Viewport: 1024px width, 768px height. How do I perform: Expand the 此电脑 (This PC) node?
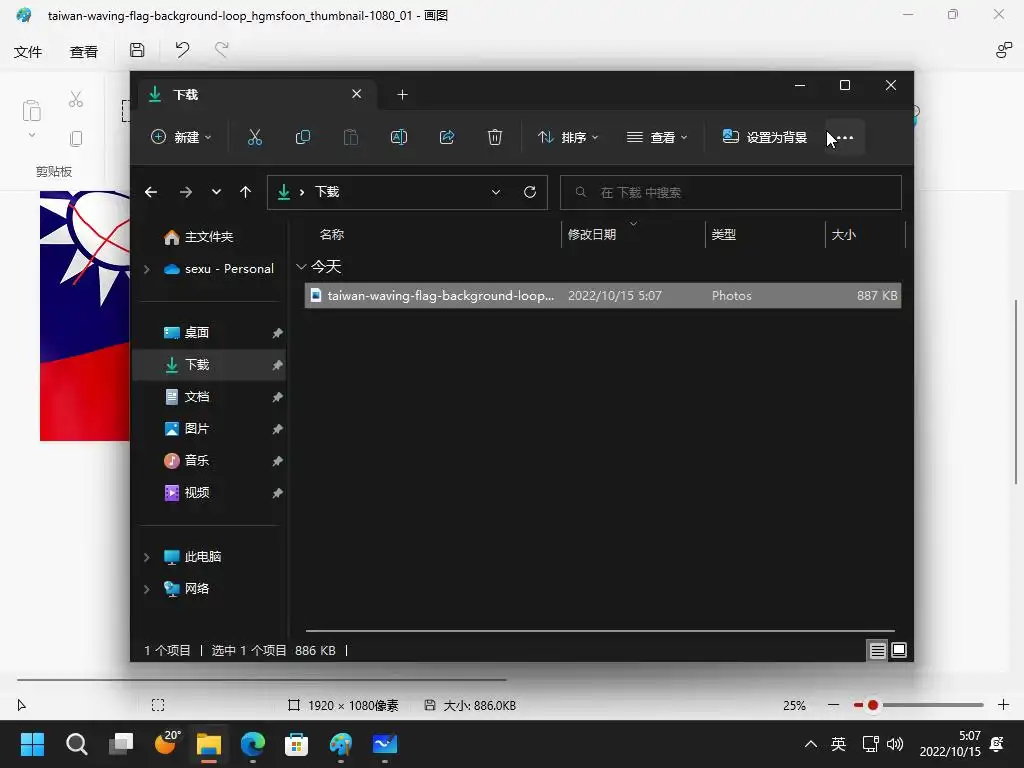click(x=147, y=557)
